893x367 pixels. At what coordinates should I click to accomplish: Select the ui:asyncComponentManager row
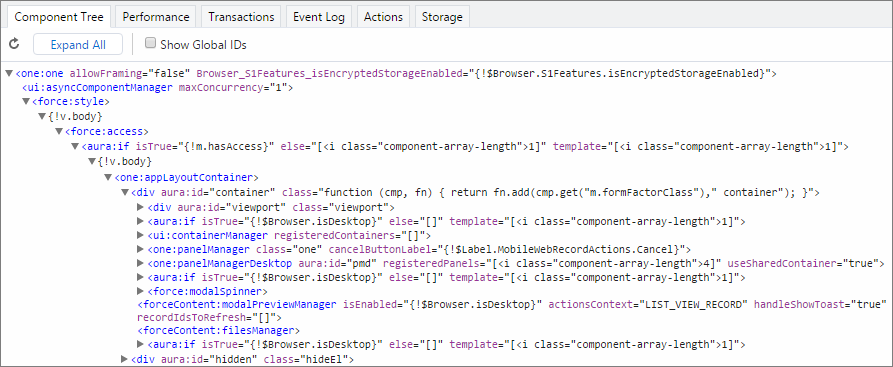(x=157, y=88)
